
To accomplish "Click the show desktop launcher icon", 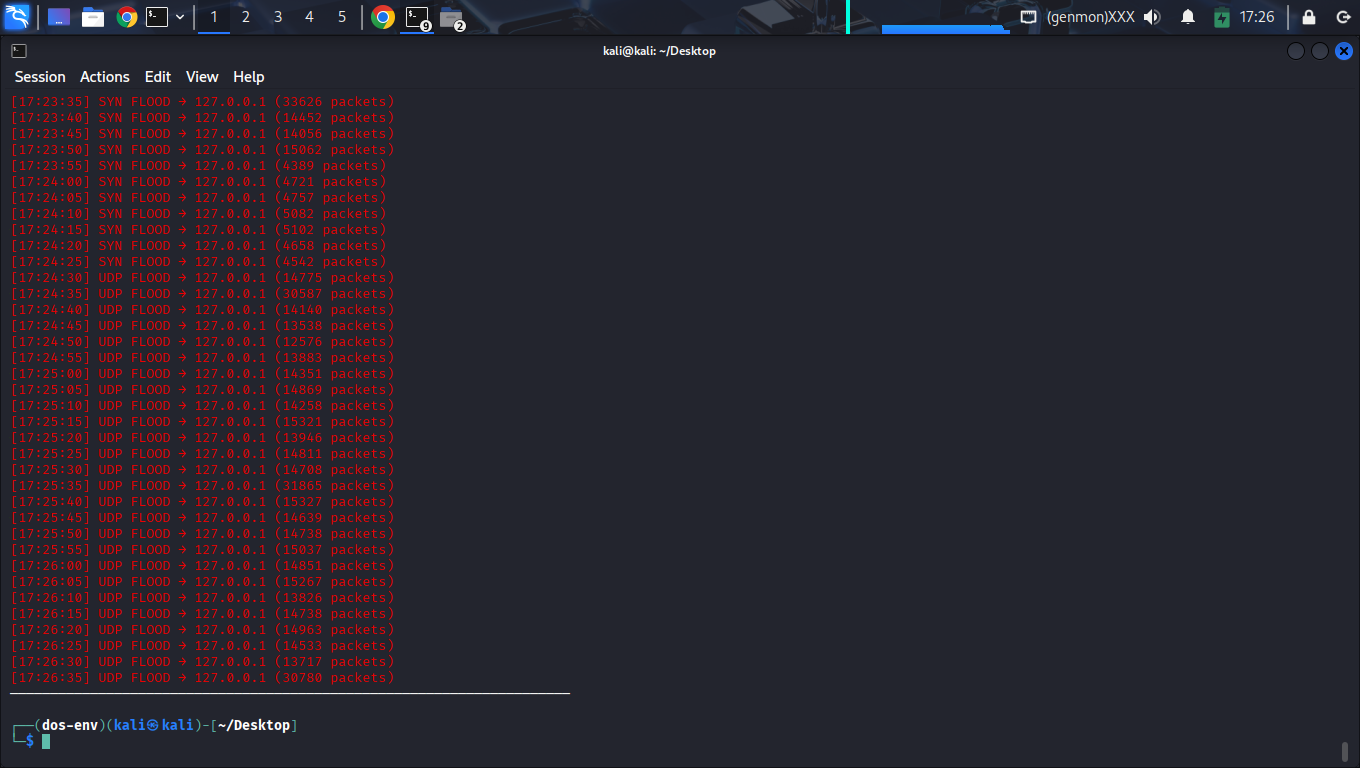I will (x=59, y=17).
